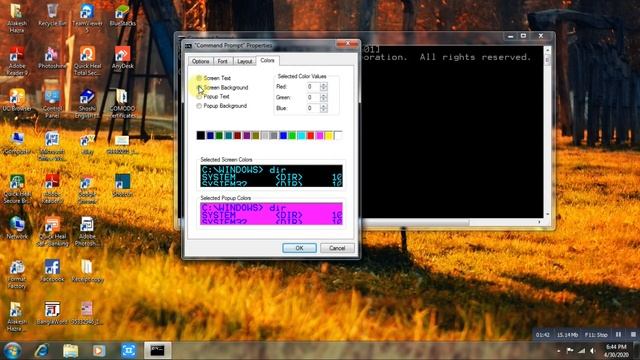Select the Quick Heal Total Security shortcut
Viewport: 640px width, 360px height.
tap(87, 61)
